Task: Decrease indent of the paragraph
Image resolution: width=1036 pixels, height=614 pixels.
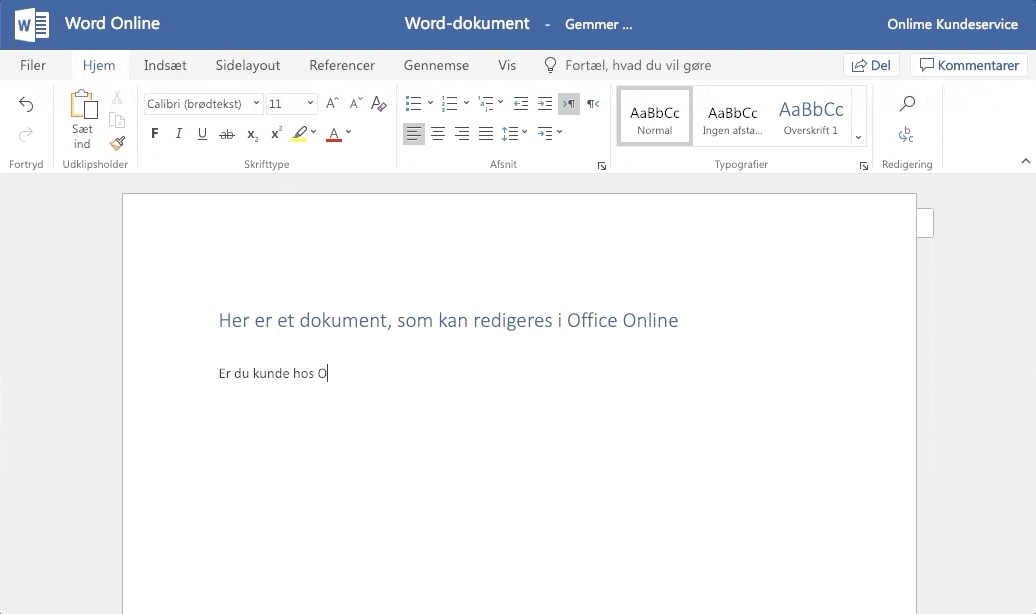Action: 521,103
